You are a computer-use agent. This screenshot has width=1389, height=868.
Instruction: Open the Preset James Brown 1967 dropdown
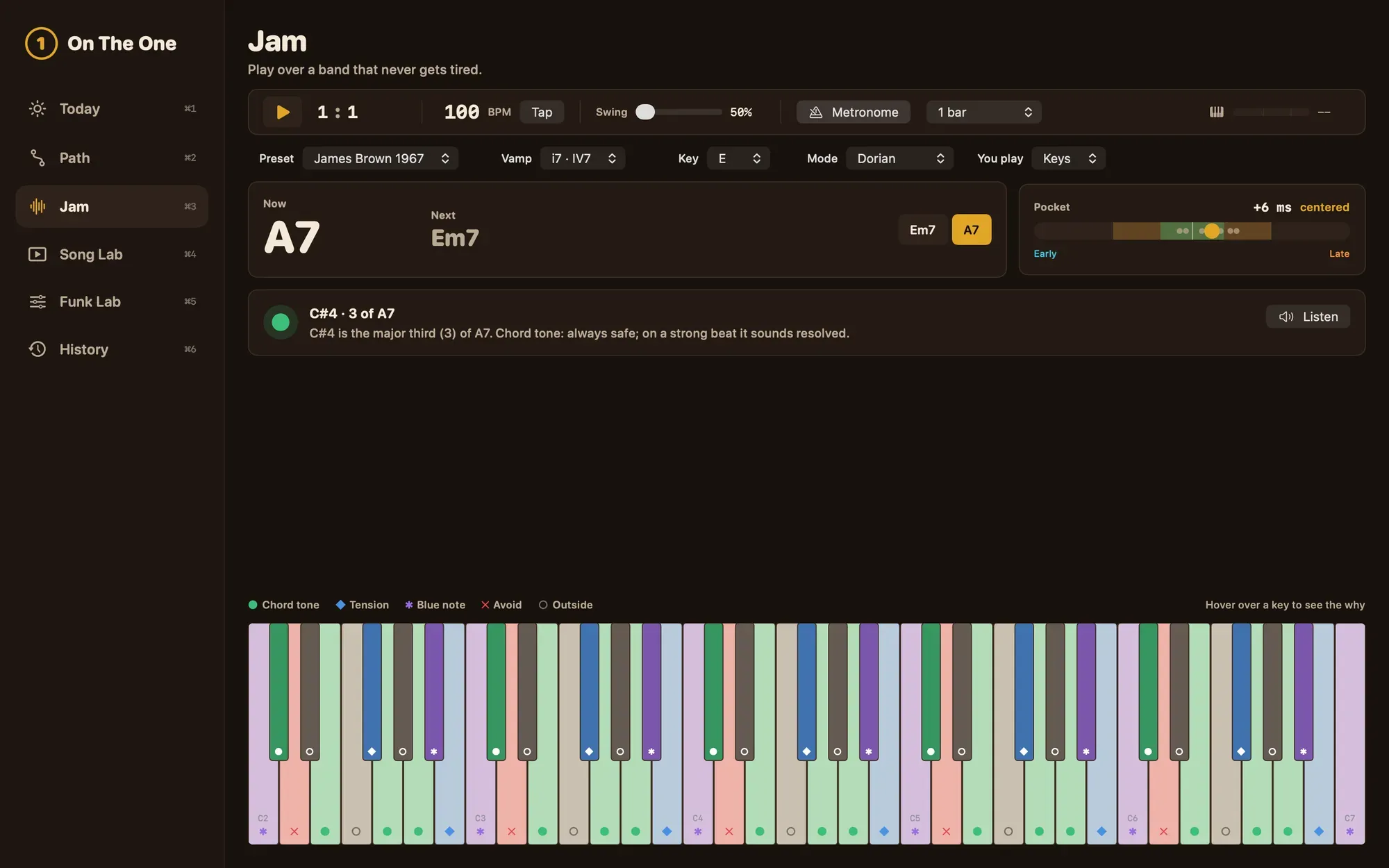[381, 158]
